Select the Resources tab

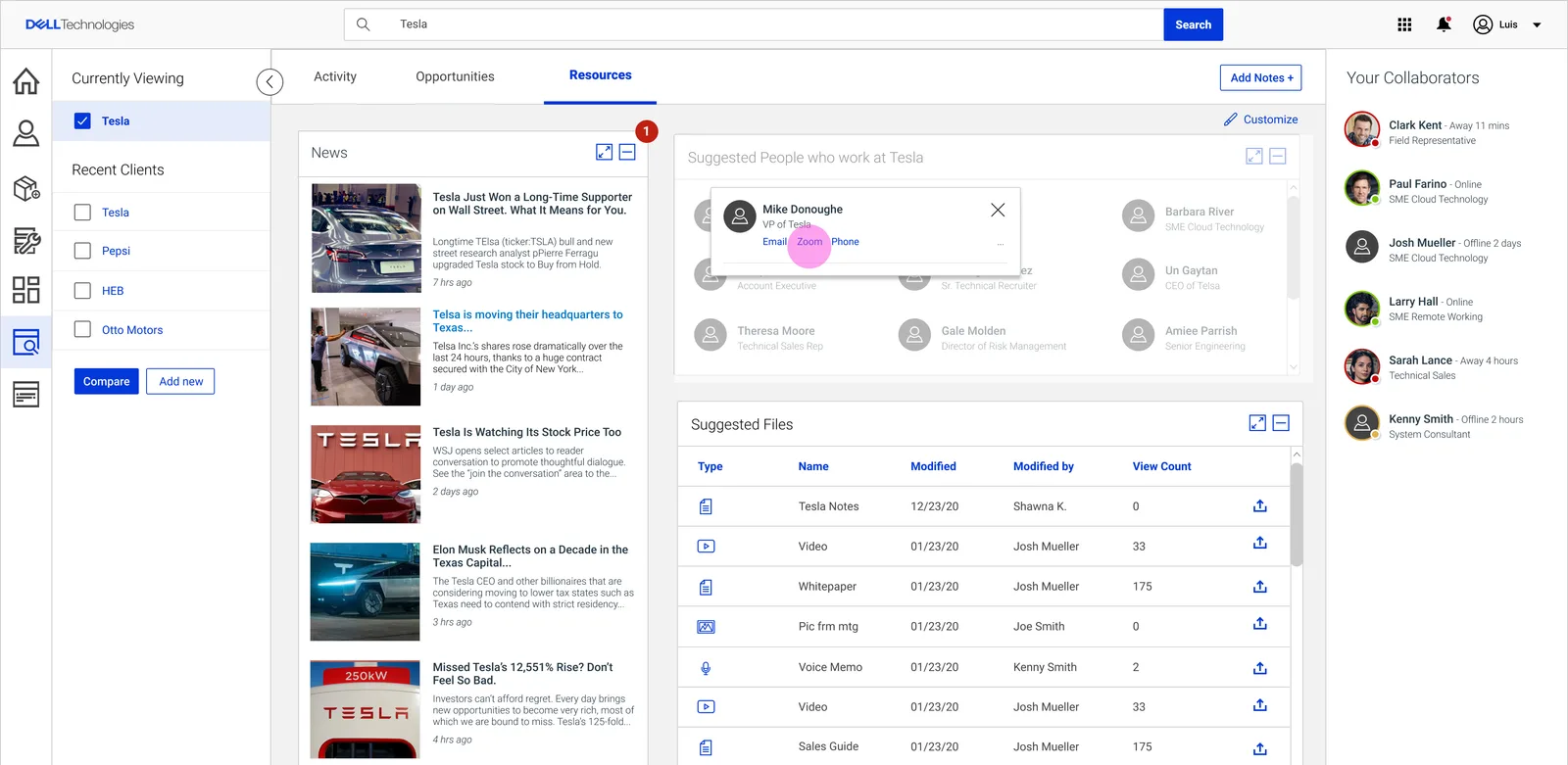pos(601,75)
